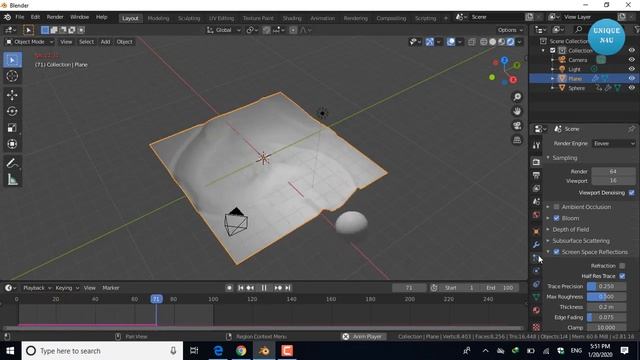Toggle the Viewport Denoising checkbox
This screenshot has width=640, height=360.
point(632,193)
